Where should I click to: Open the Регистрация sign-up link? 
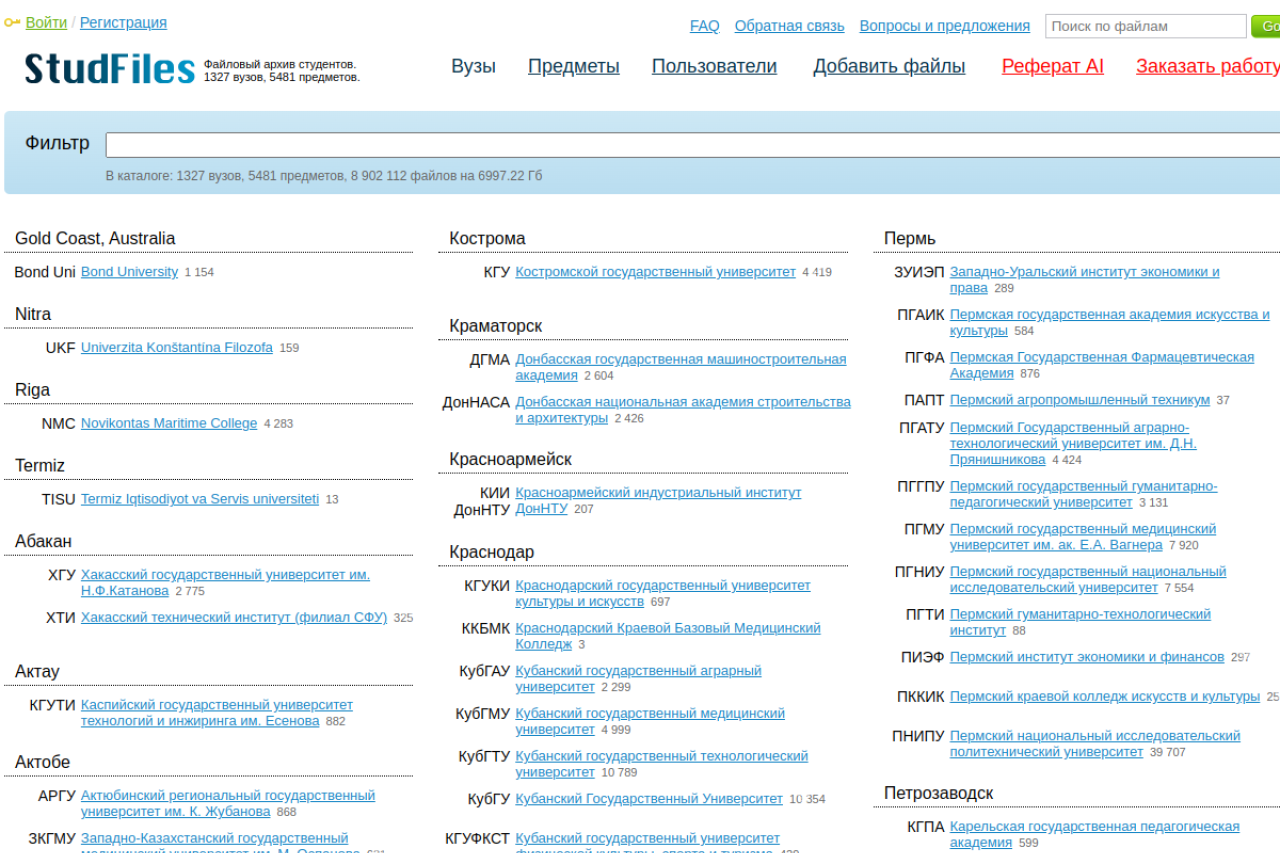coord(124,23)
